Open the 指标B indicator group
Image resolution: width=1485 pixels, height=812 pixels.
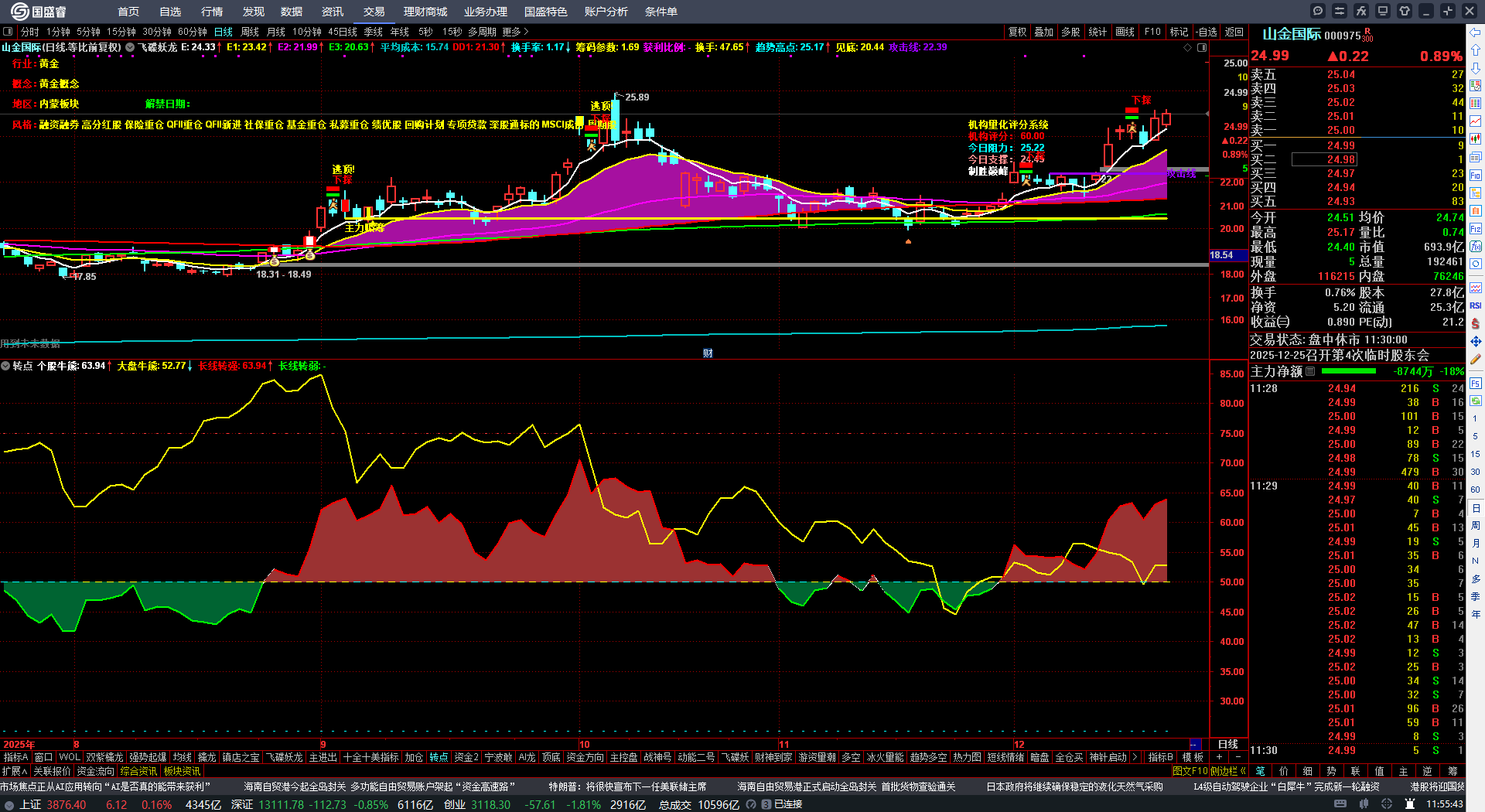(1161, 757)
